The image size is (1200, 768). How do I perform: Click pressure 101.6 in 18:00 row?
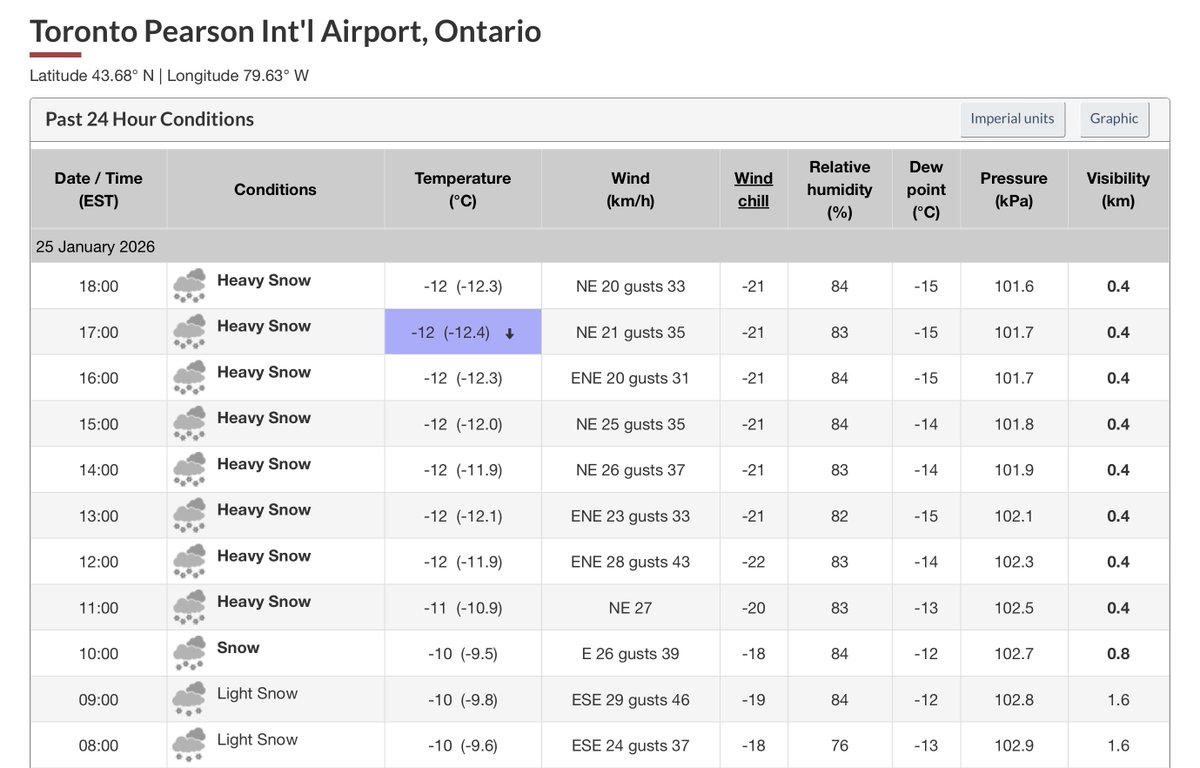(1014, 286)
